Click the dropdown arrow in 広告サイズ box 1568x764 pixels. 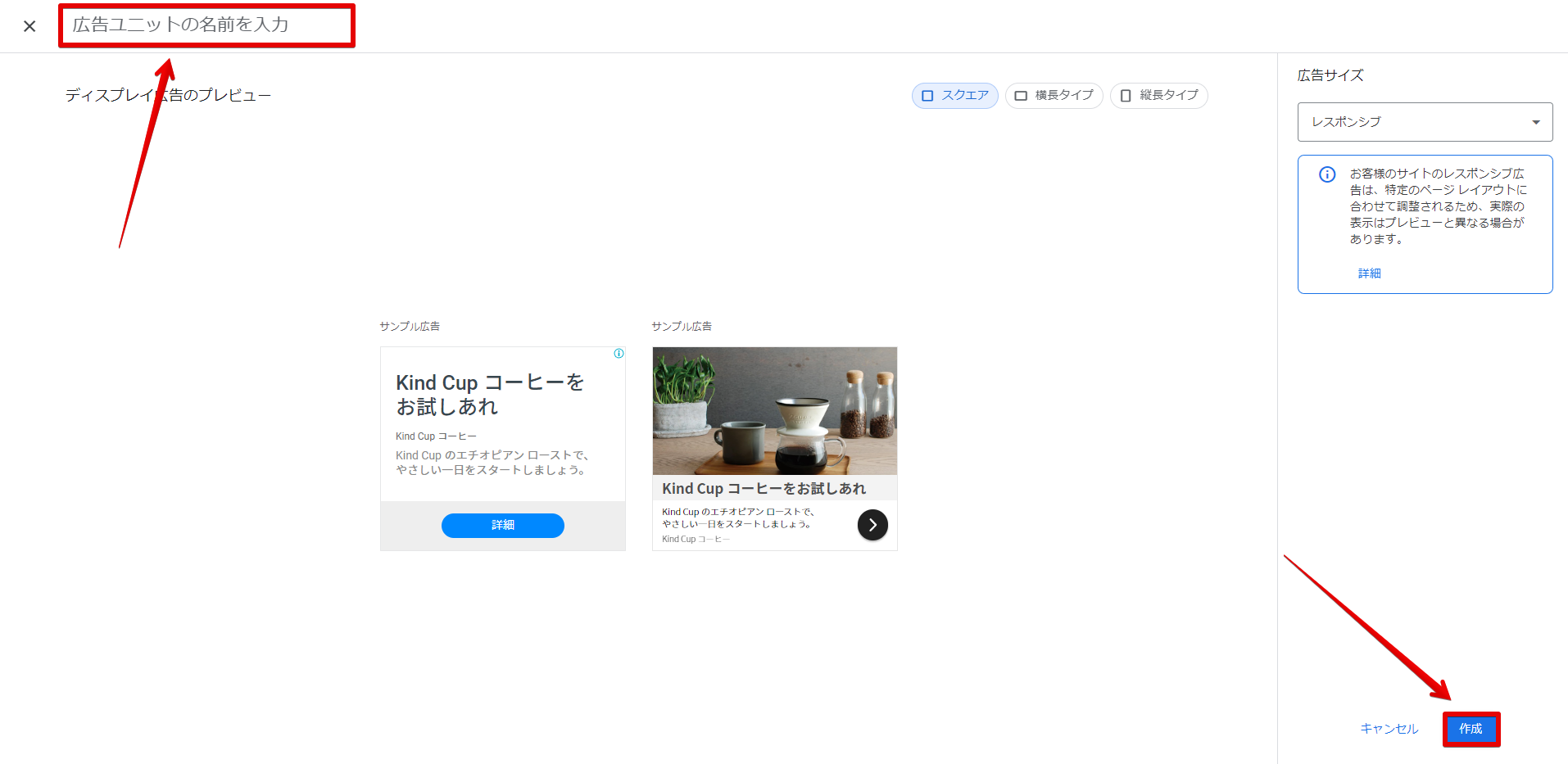[1535, 122]
